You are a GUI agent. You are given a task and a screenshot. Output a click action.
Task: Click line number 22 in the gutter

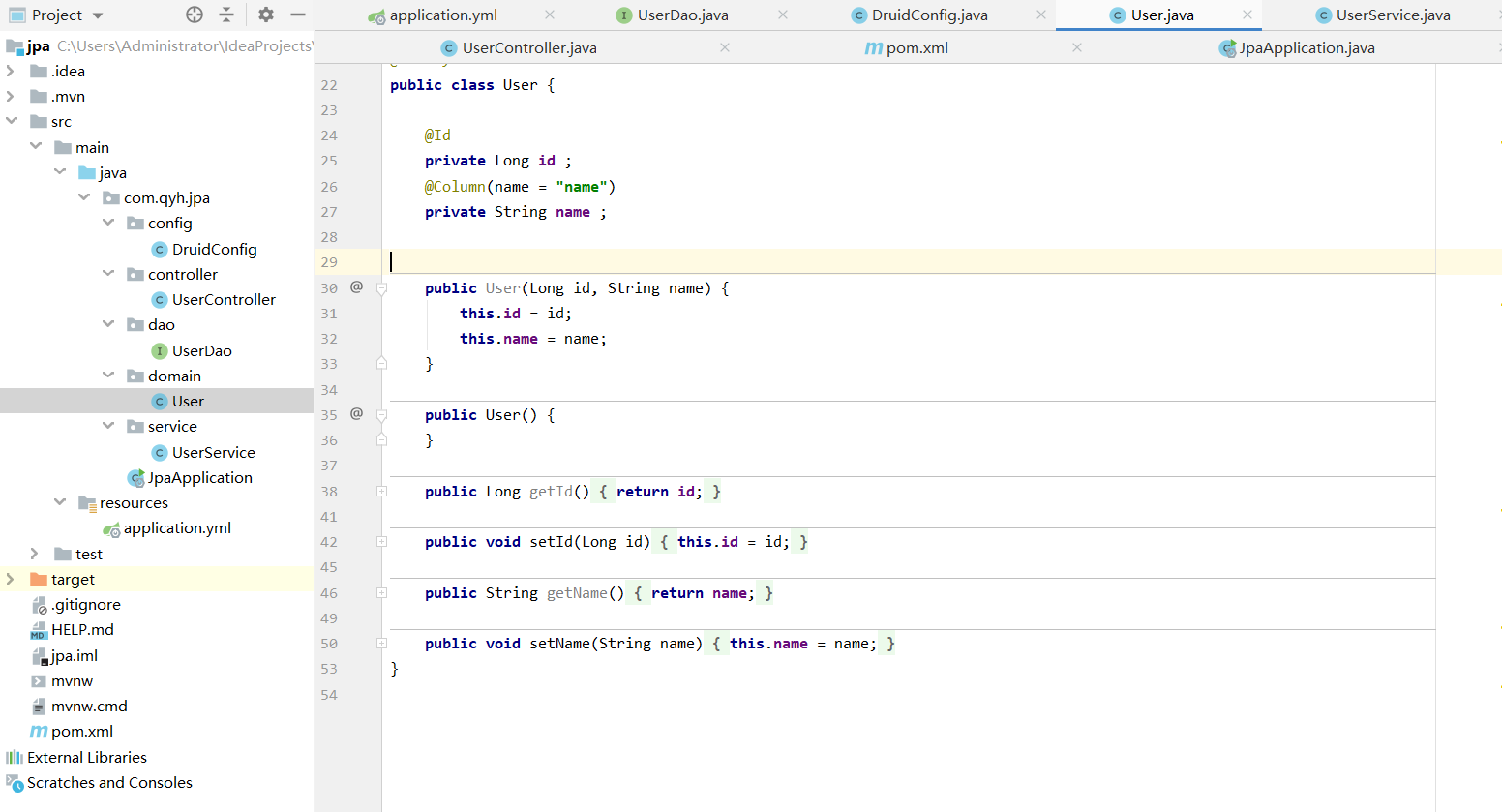coord(329,85)
